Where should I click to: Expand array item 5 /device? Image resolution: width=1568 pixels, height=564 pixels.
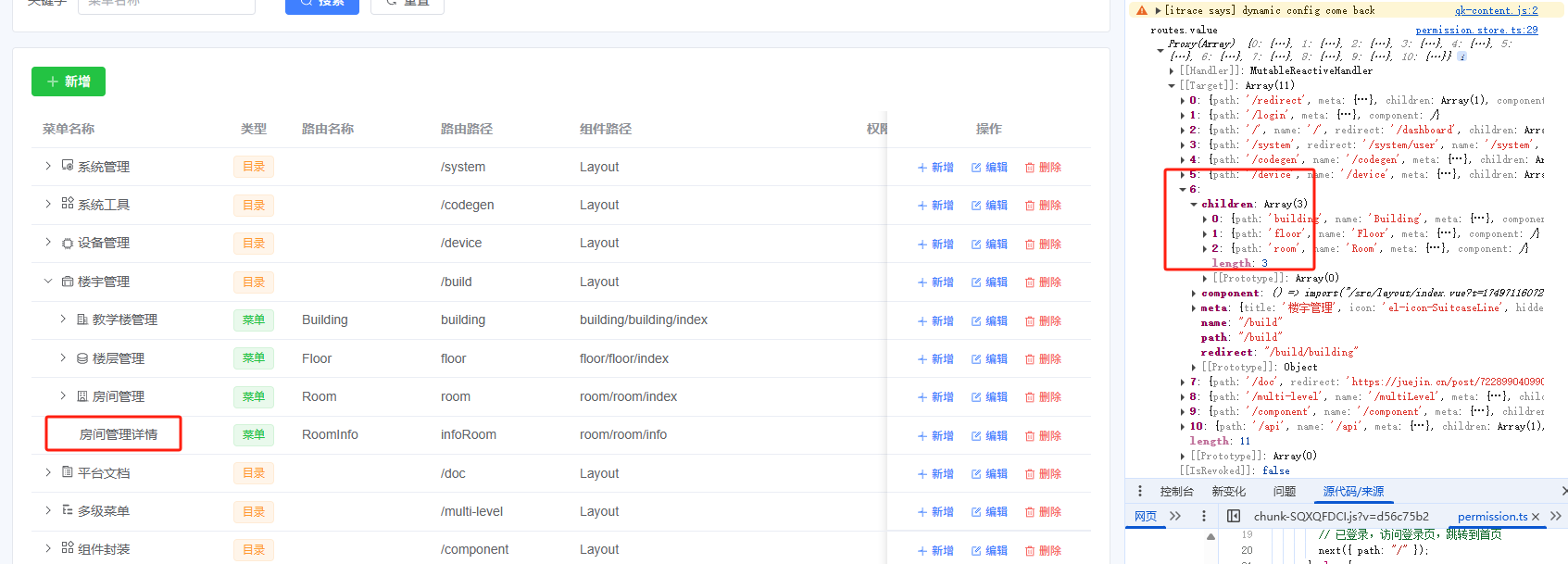1183,174
